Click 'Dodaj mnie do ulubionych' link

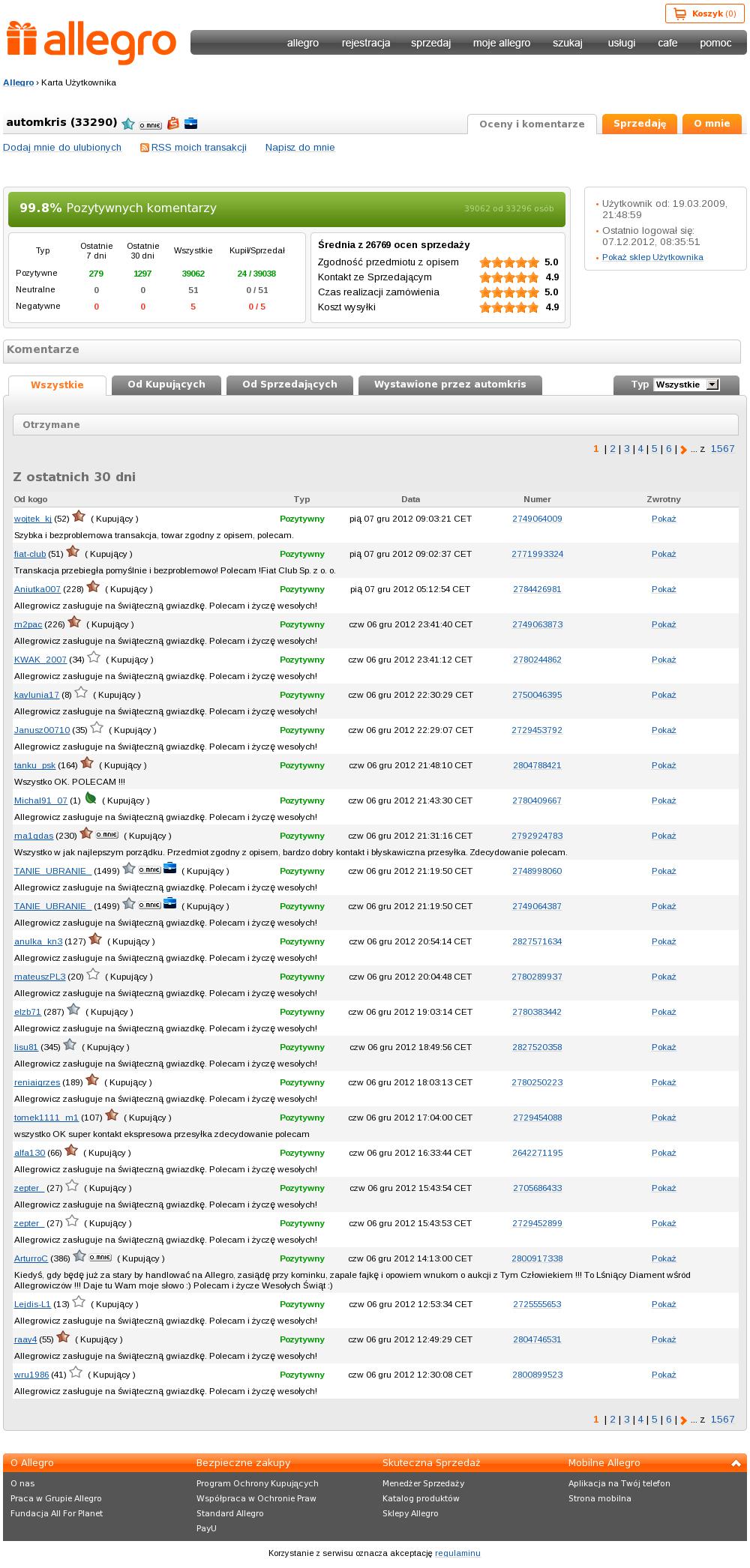click(62, 148)
